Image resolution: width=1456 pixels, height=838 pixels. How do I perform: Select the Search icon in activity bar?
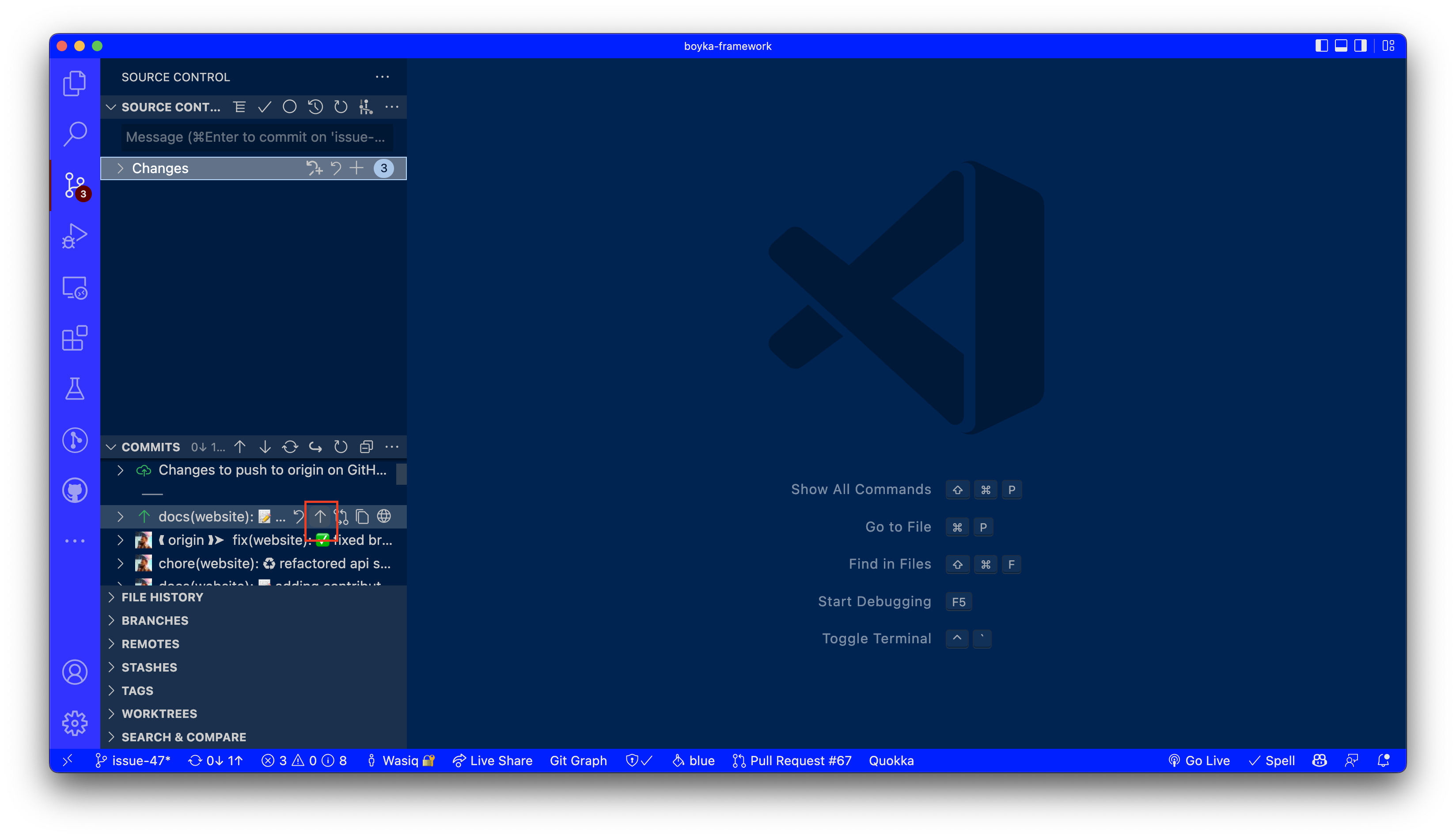75,133
